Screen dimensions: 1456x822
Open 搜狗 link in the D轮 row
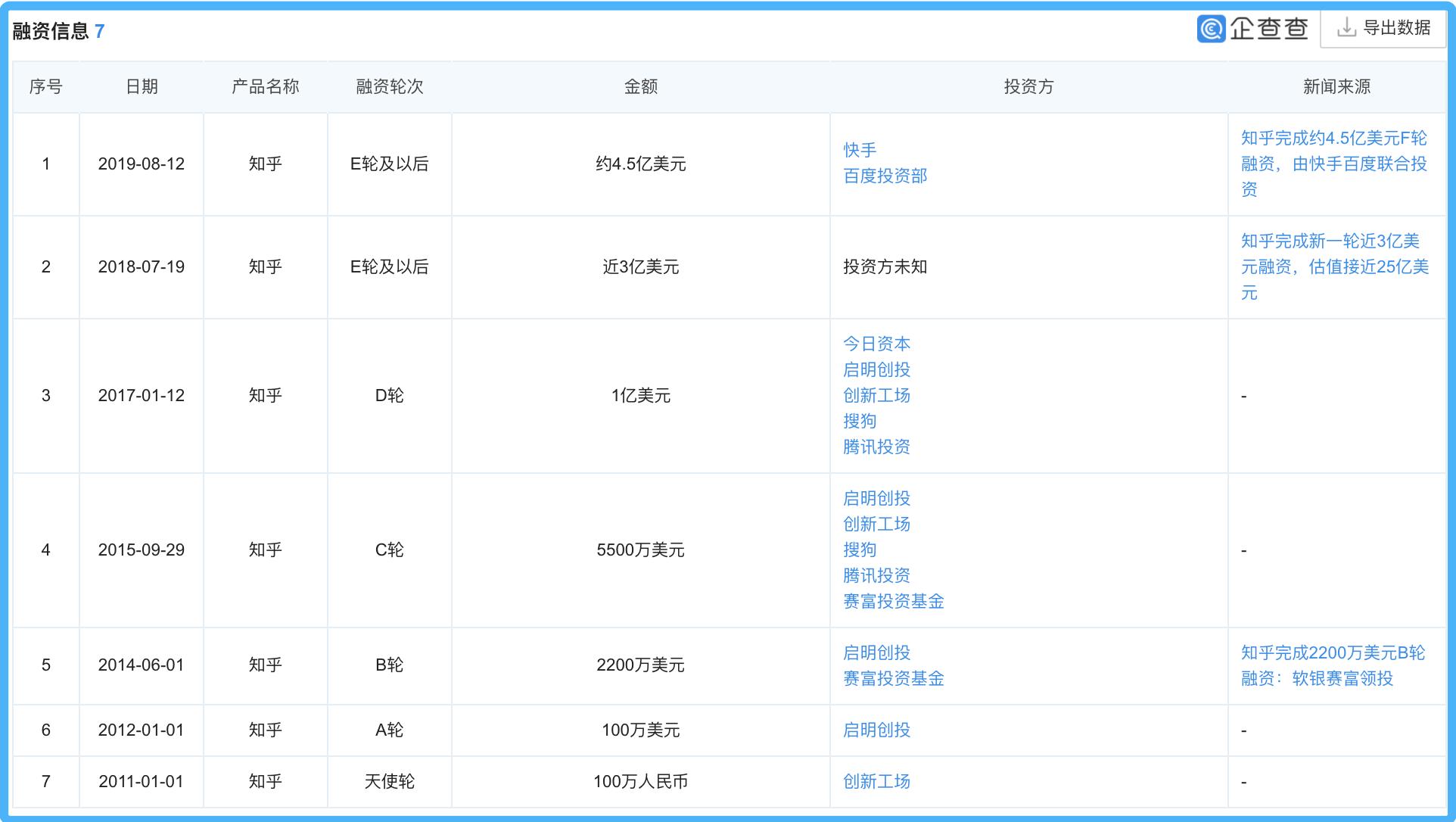860,422
